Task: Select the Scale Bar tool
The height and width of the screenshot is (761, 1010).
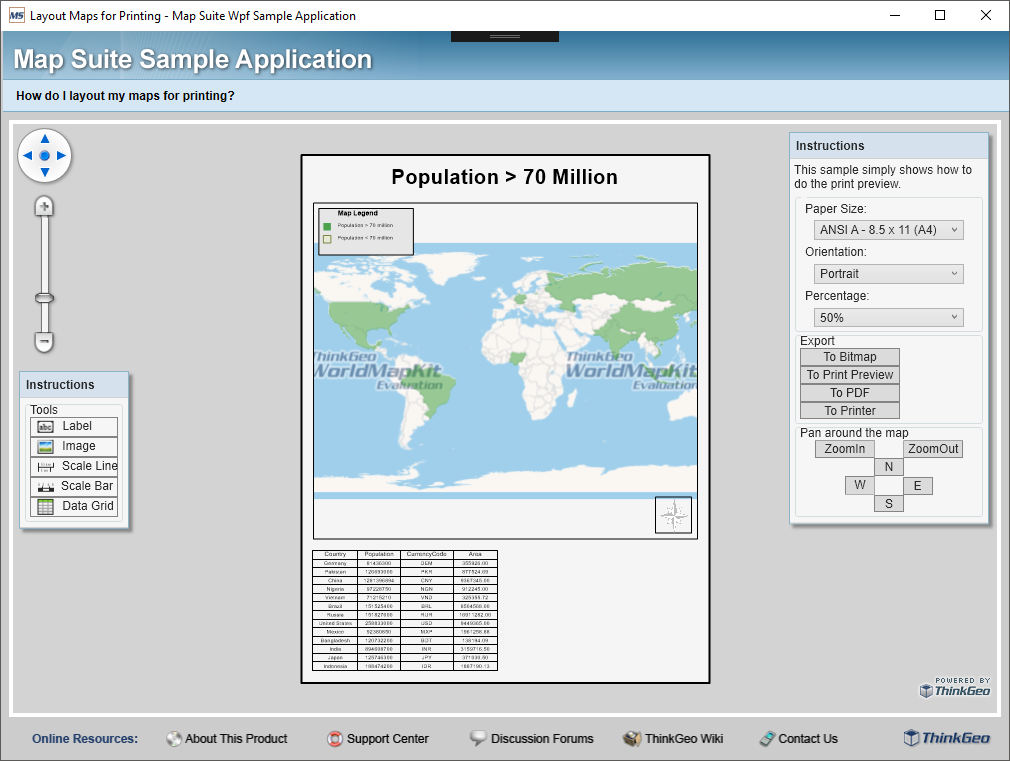Action: [74, 486]
